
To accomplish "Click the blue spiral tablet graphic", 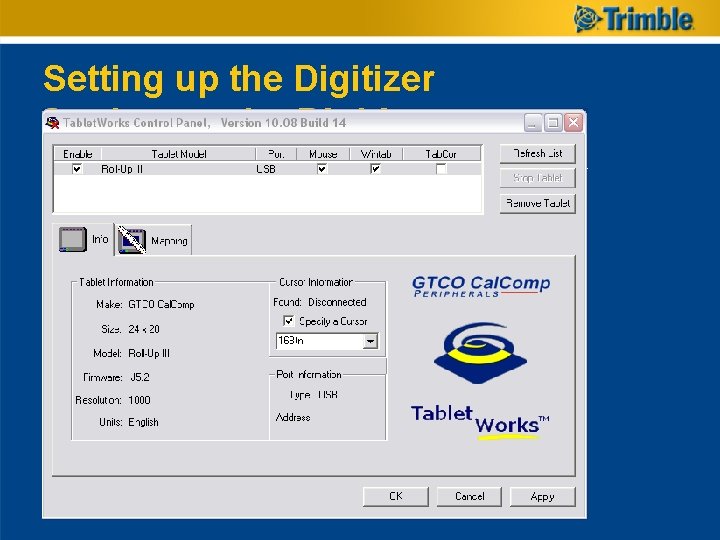I will [x=481, y=353].
